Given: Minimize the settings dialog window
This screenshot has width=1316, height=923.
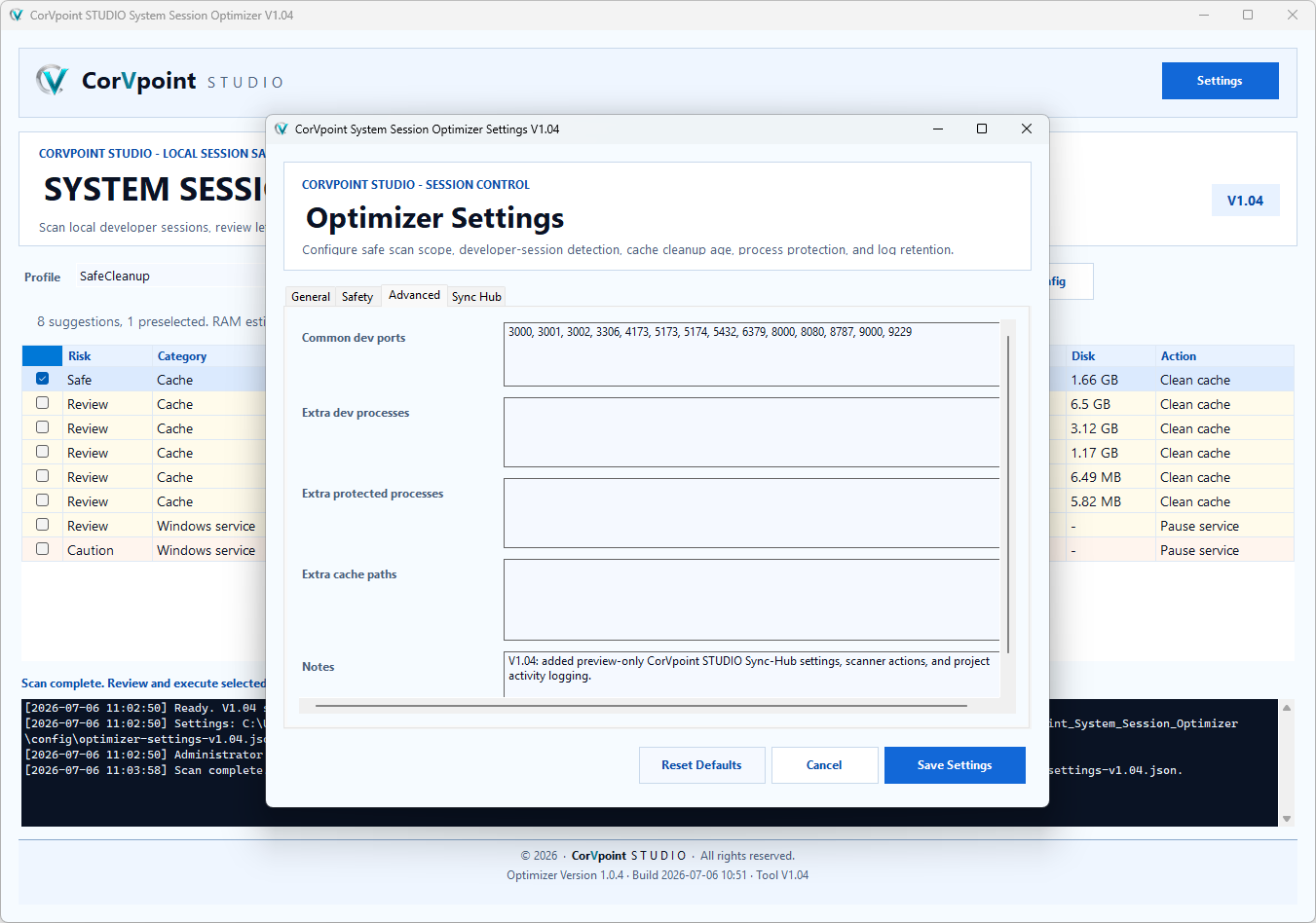Looking at the screenshot, I should pyautogui.click(x=938, y=129).
